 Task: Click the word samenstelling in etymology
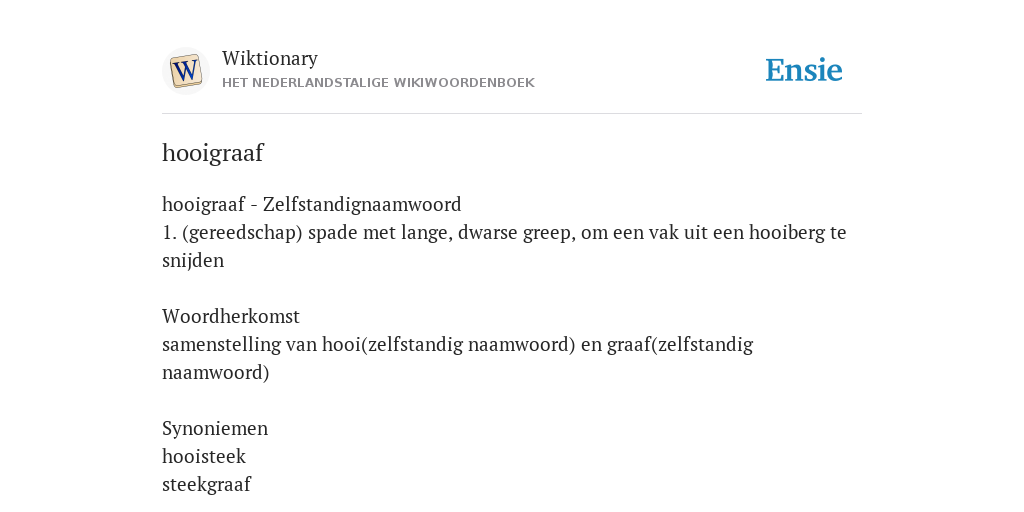[221, 345]
